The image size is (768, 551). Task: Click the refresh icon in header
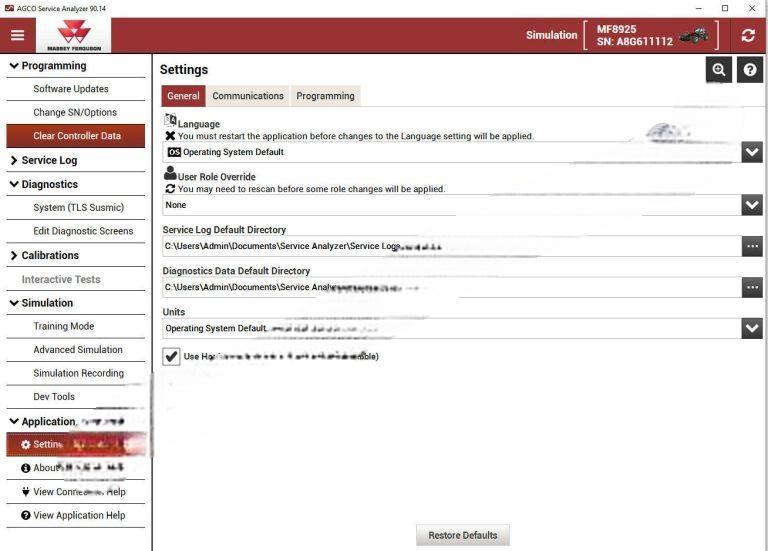(748, 35)
